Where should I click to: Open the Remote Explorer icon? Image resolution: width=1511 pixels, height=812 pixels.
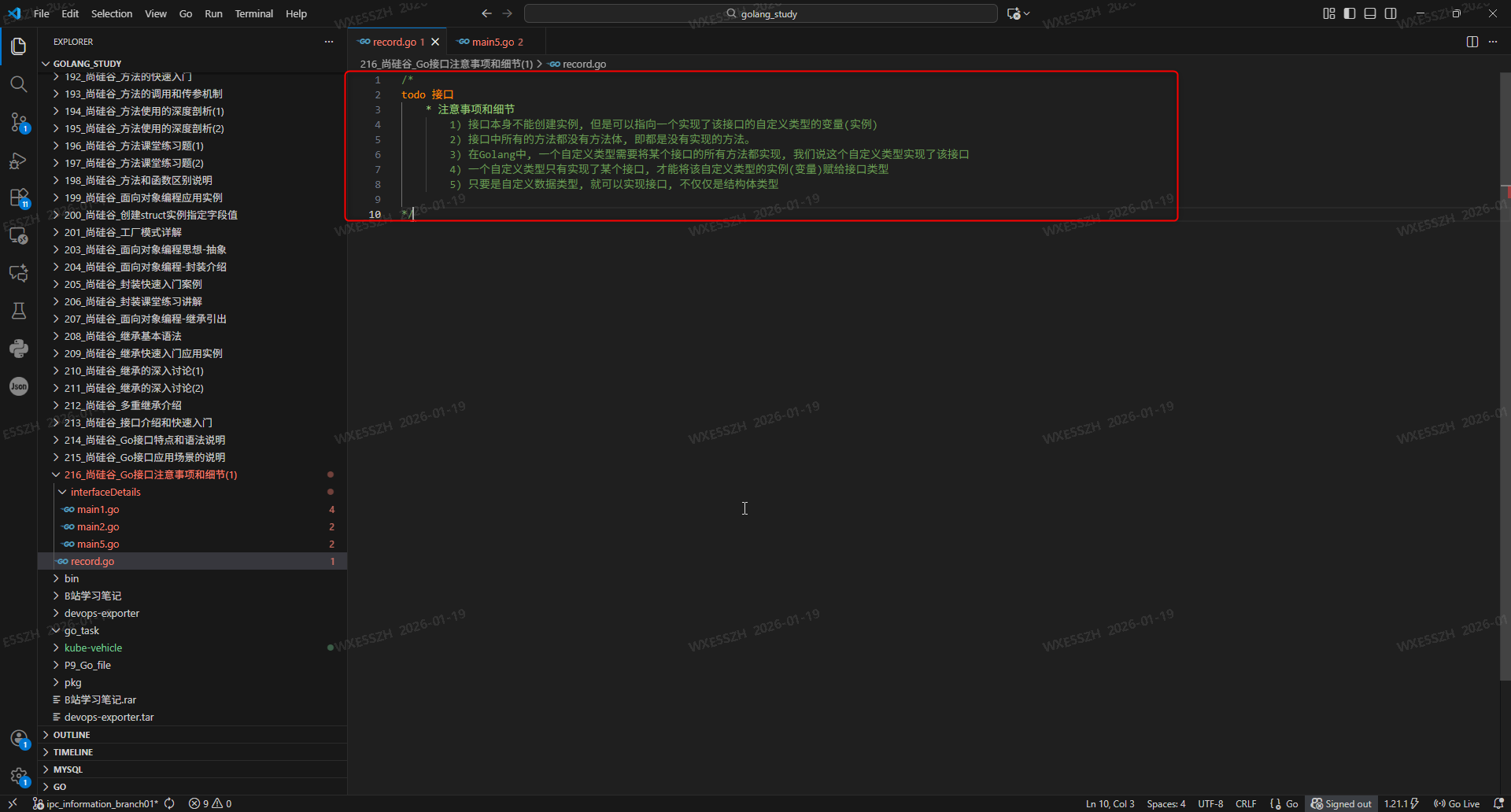tap(19, 235)
